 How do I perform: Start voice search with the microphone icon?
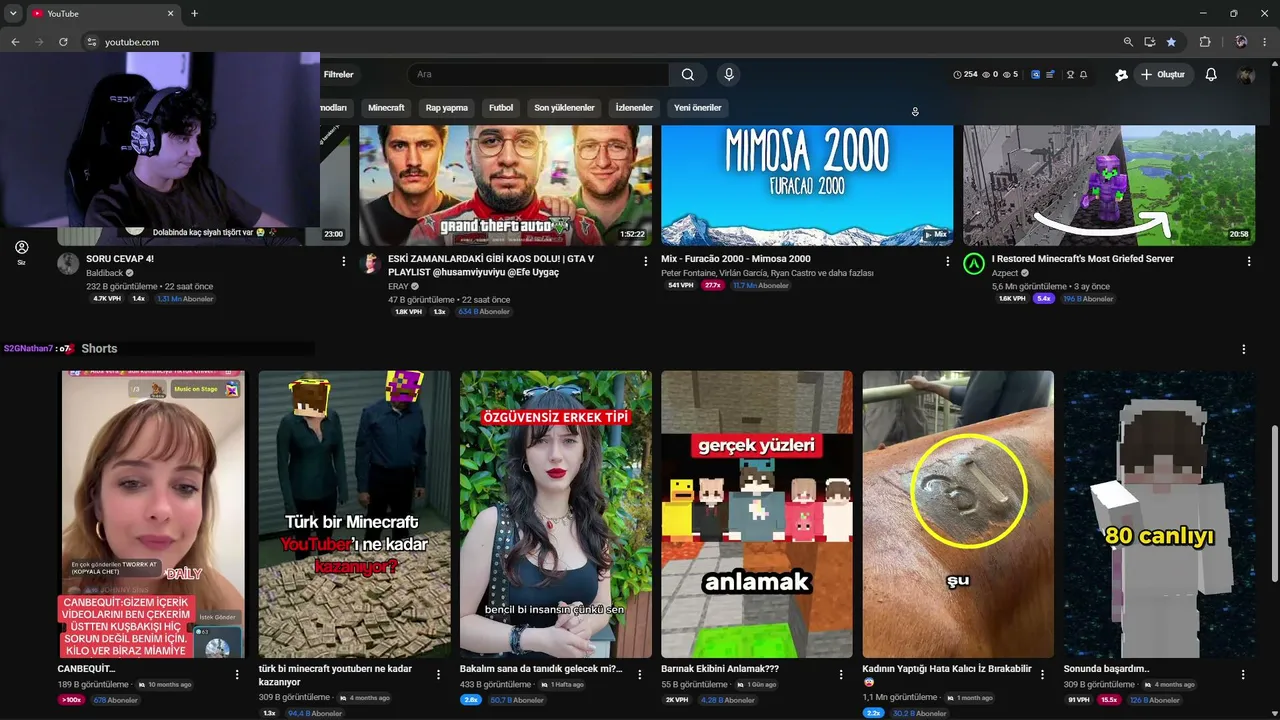tap(729, 74)
